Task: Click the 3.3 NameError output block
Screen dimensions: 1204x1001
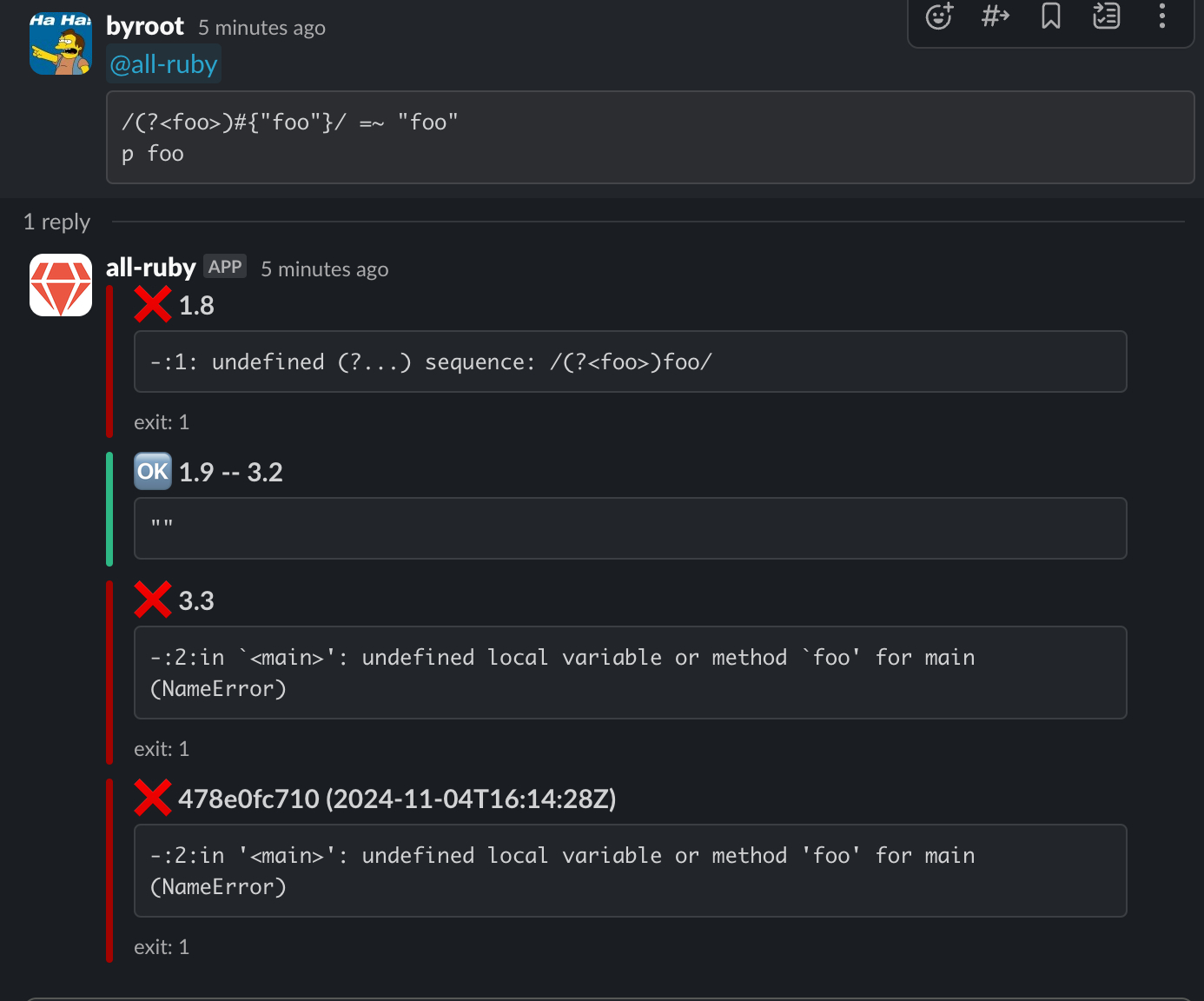Action: point(630,673)
